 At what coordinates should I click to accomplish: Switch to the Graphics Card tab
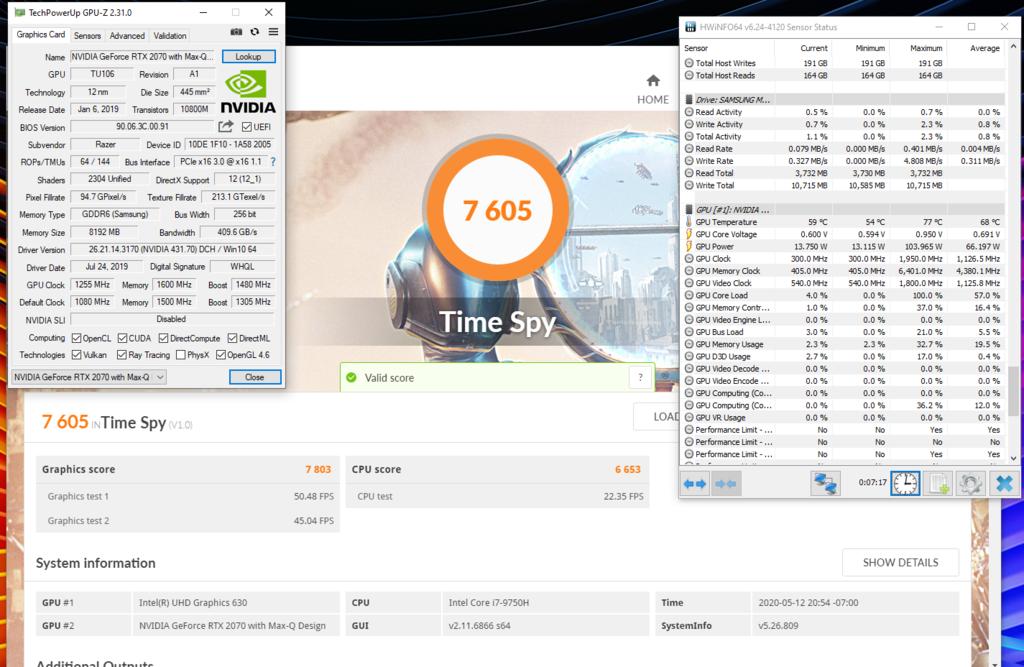40,35
